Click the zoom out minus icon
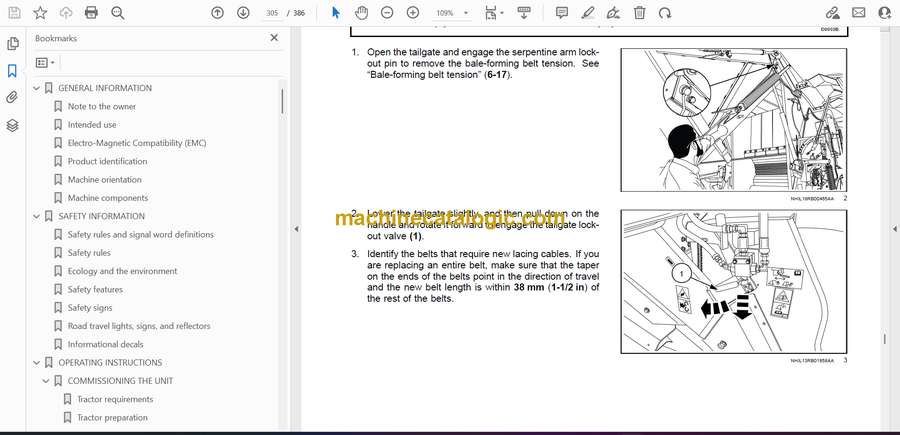Screen dimensions: 900x435 [387, 13]
